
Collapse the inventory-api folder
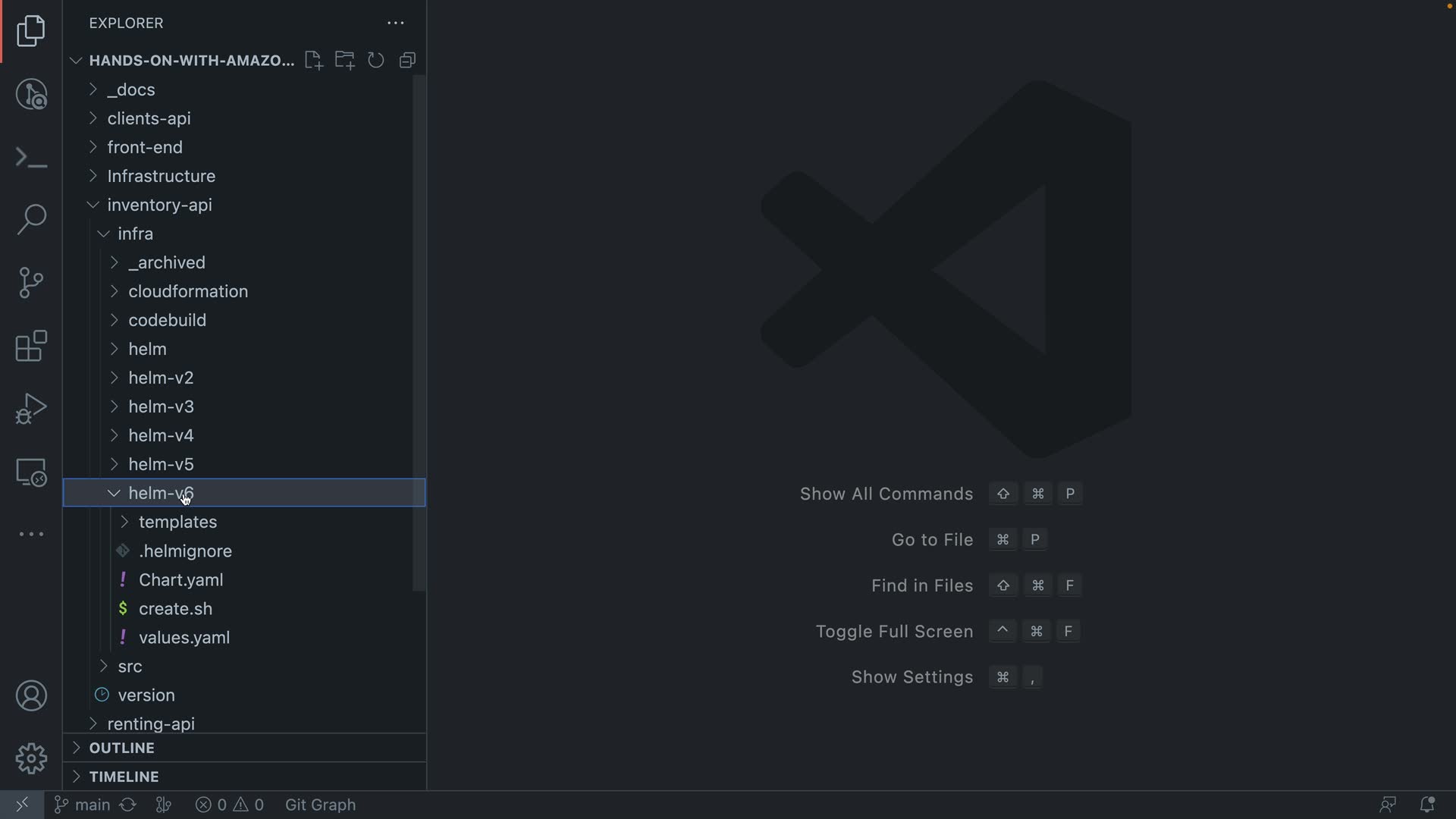(x=159, y=205)
